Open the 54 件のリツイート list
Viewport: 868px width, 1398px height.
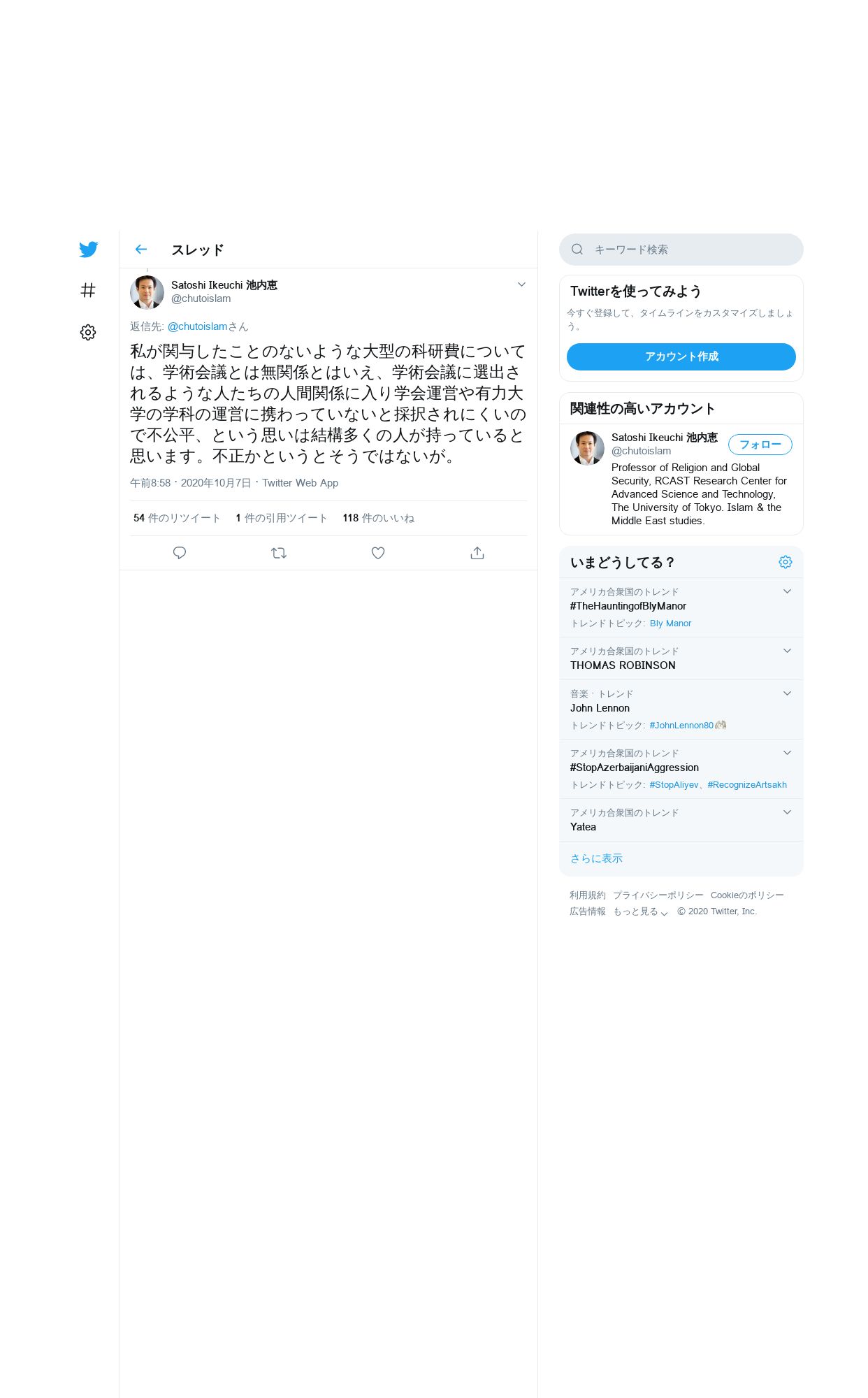coord(177,518)
